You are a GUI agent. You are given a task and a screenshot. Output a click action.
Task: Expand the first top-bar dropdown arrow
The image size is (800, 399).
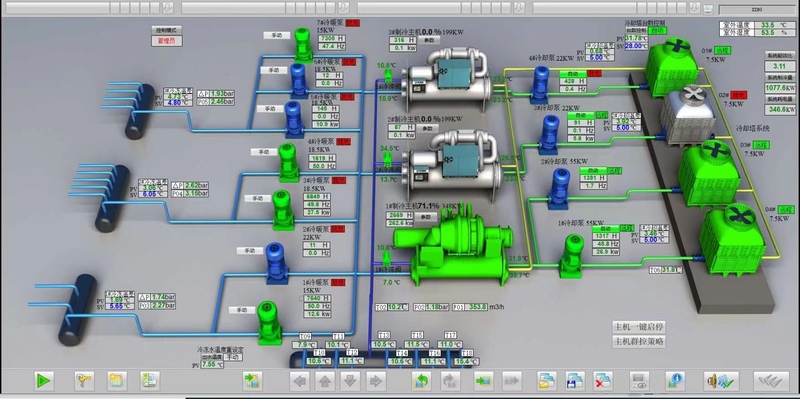point(169,8)
